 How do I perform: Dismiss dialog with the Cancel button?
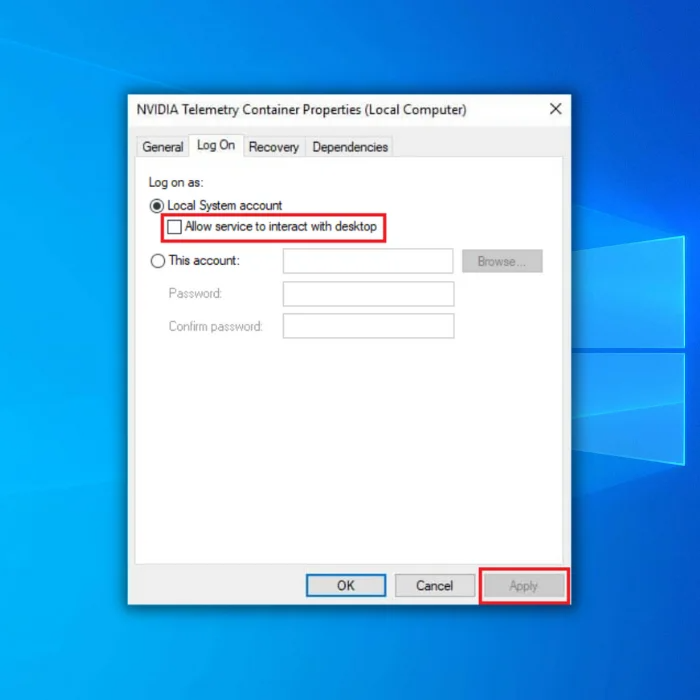[x=434, y=585]
